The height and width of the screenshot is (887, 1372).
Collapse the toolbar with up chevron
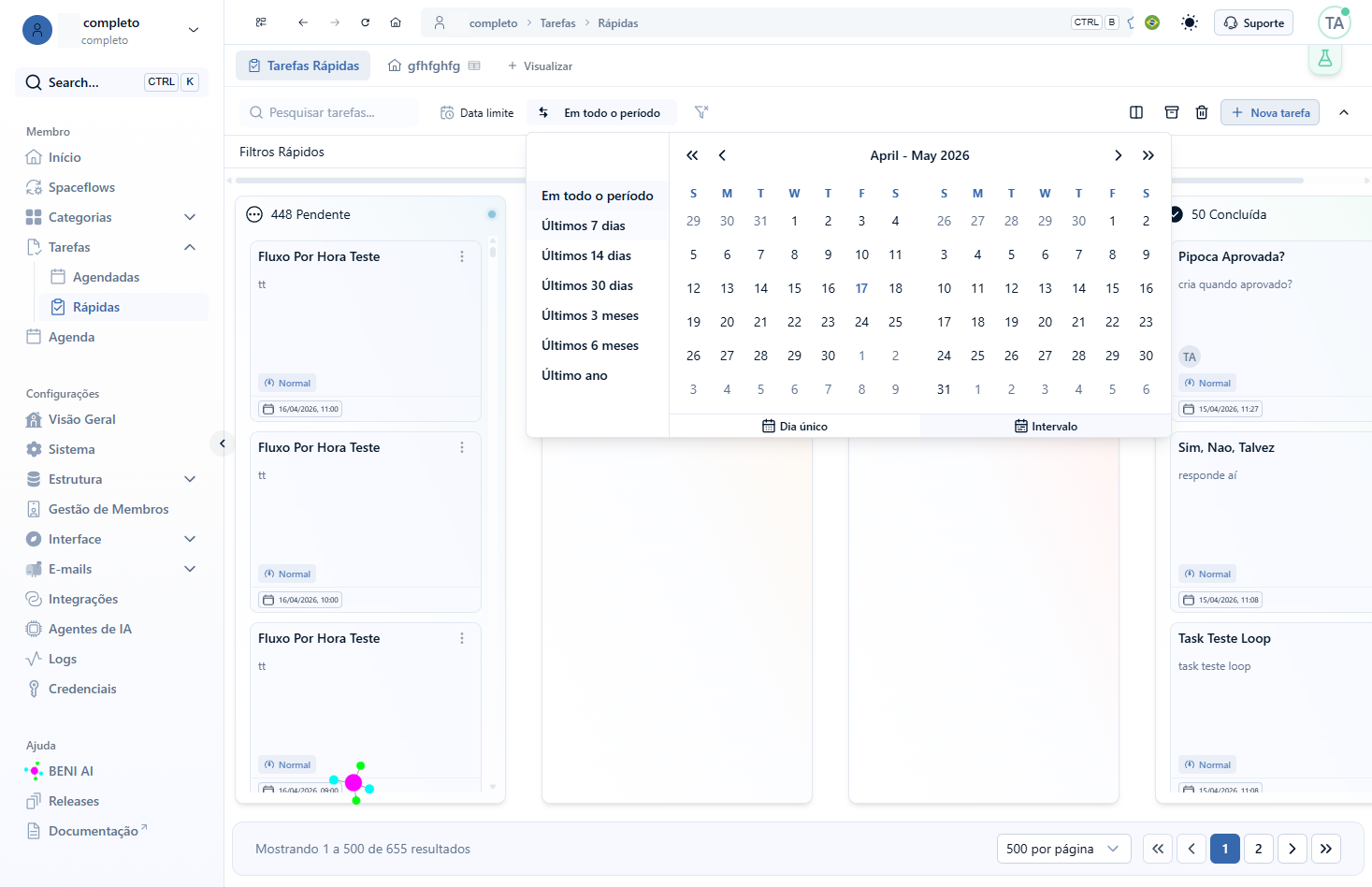click(x=1344, y=112)
